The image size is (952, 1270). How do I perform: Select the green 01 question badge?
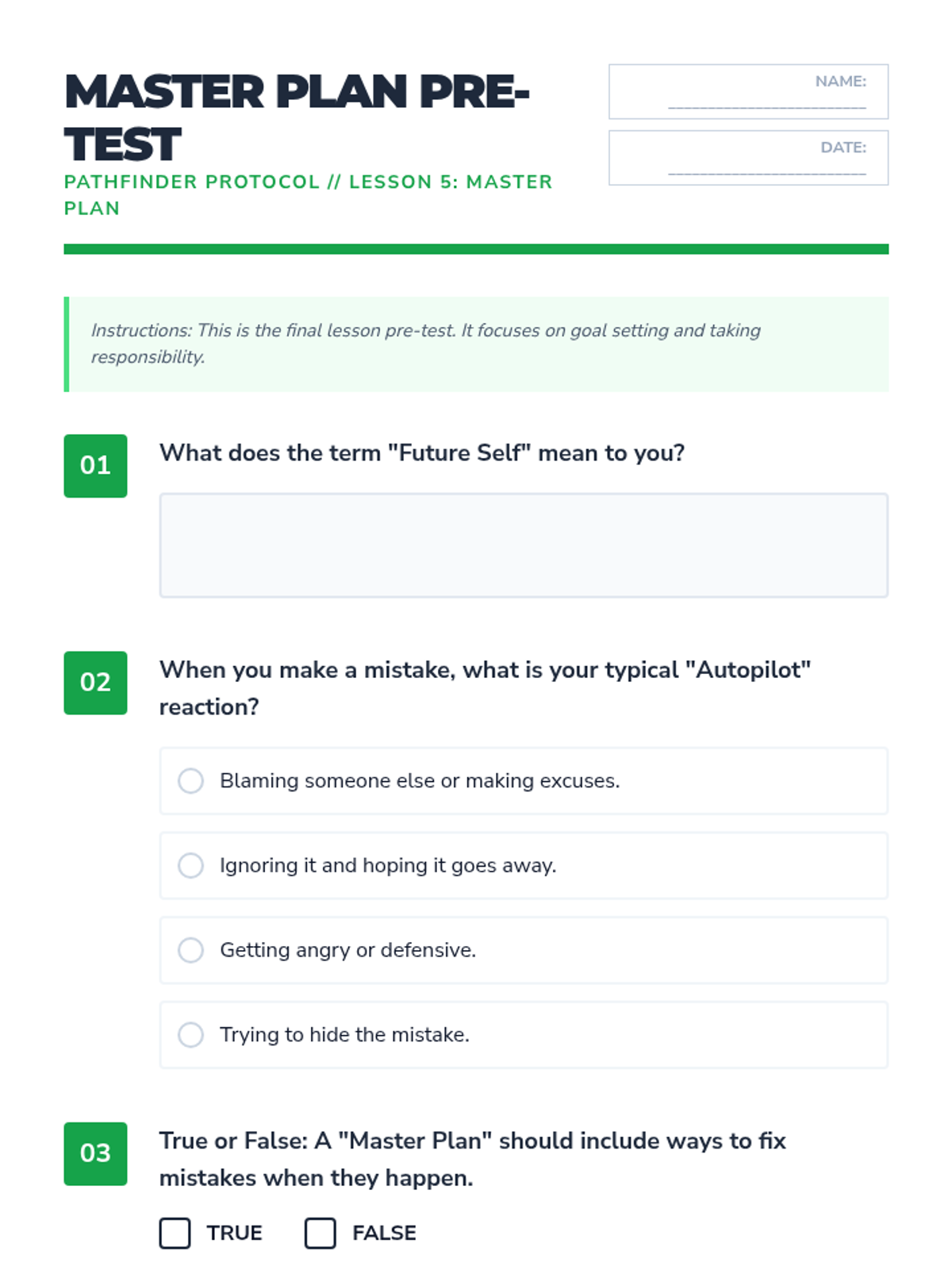(95, 466)
